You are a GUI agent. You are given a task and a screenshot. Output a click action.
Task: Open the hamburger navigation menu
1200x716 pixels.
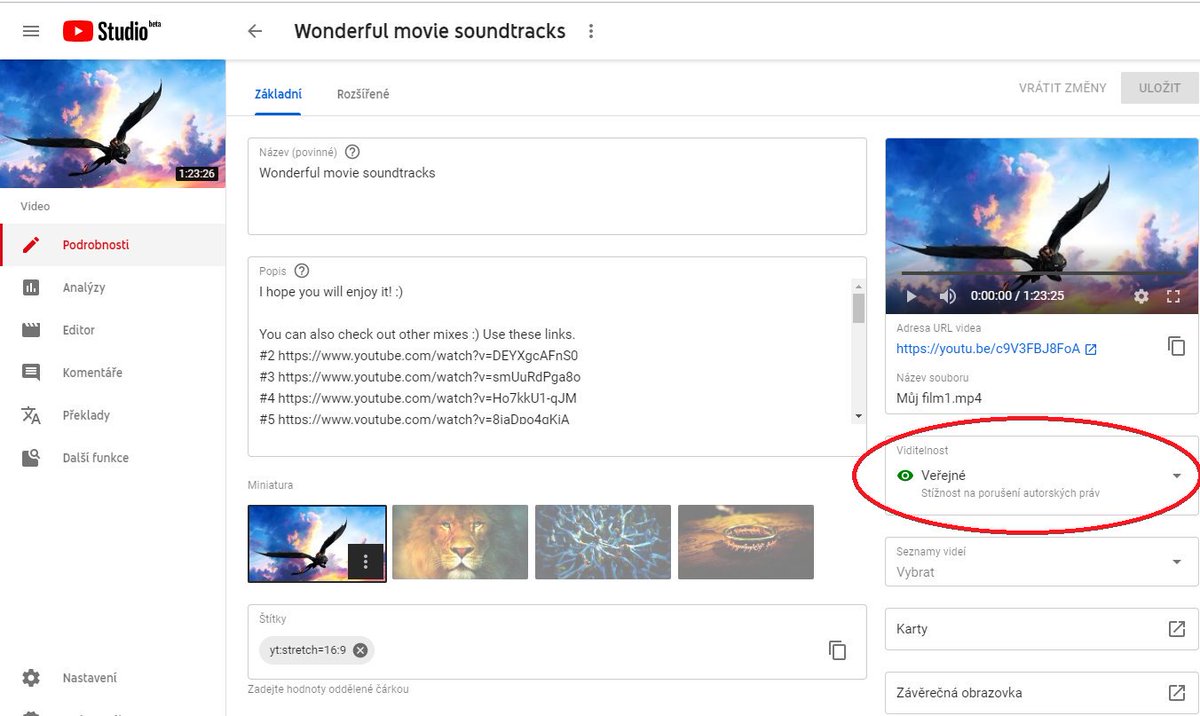[x=31, y=31]
